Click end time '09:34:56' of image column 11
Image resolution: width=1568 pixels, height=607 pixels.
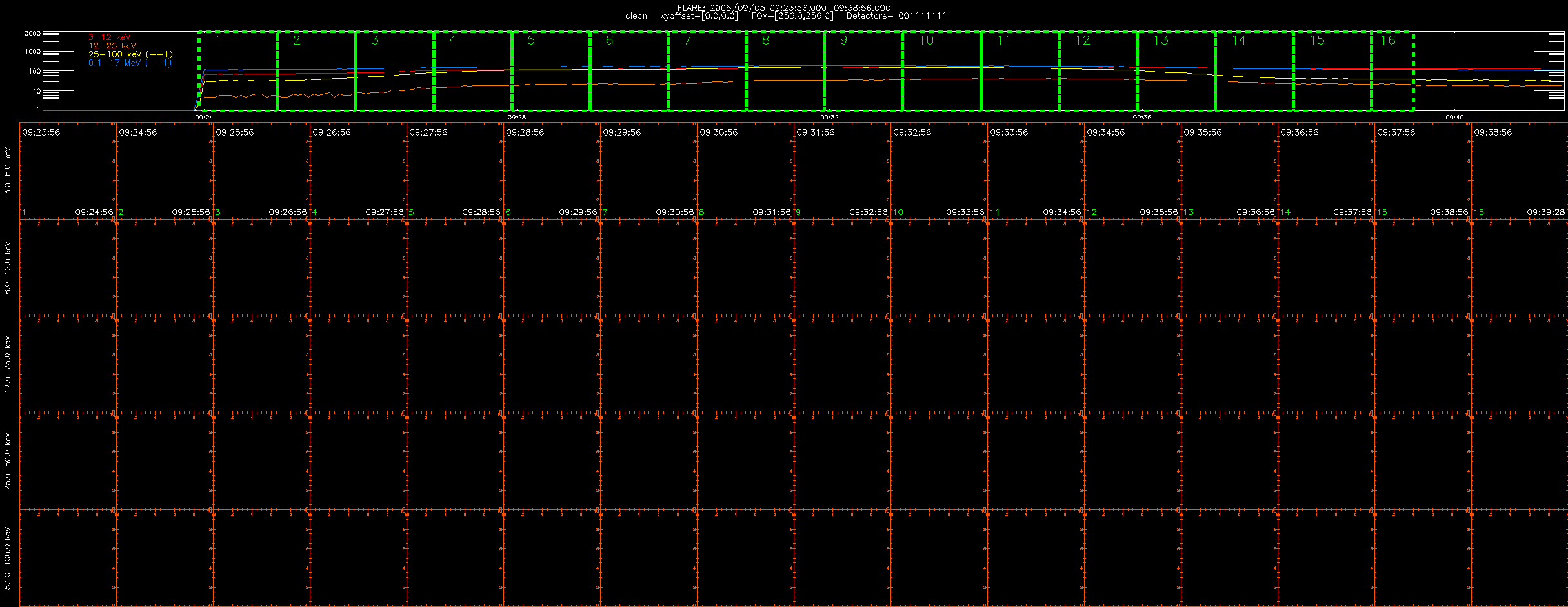pyautogui.click(x=1062, y=212)
